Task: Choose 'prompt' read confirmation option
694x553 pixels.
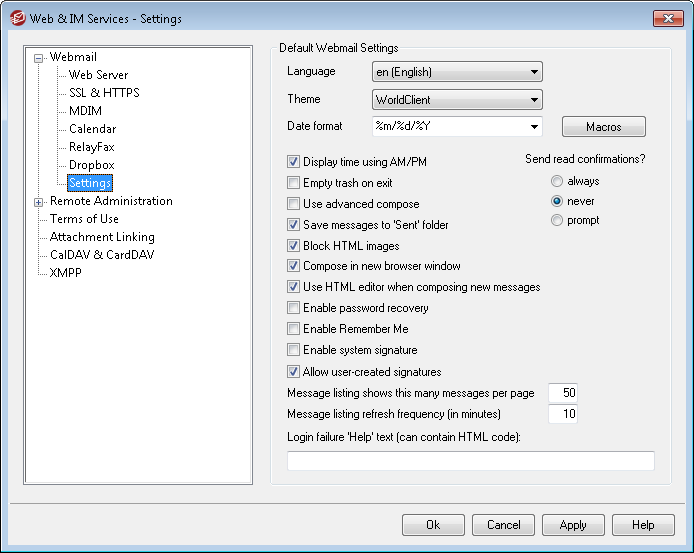Action: (x=557, y=220)
